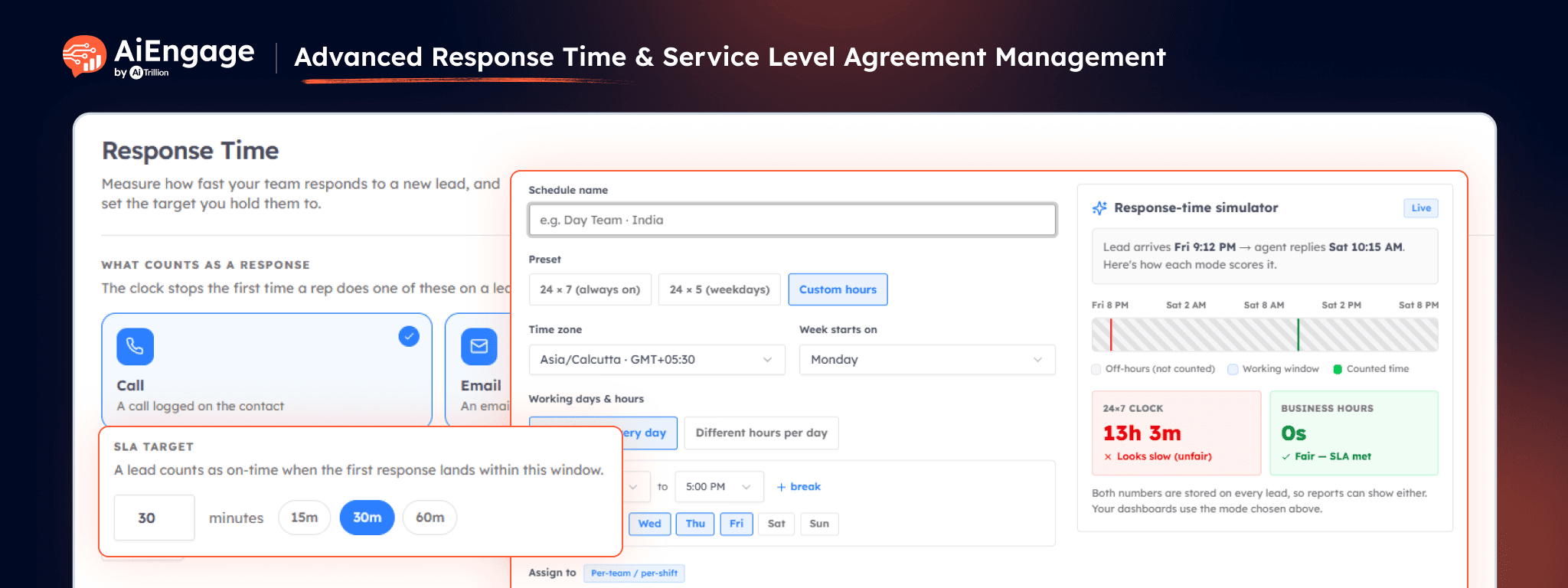This screenshot has height=588, width=1568.
Task: Uncheck the Call card checkmark
Action: pos(409,336)
